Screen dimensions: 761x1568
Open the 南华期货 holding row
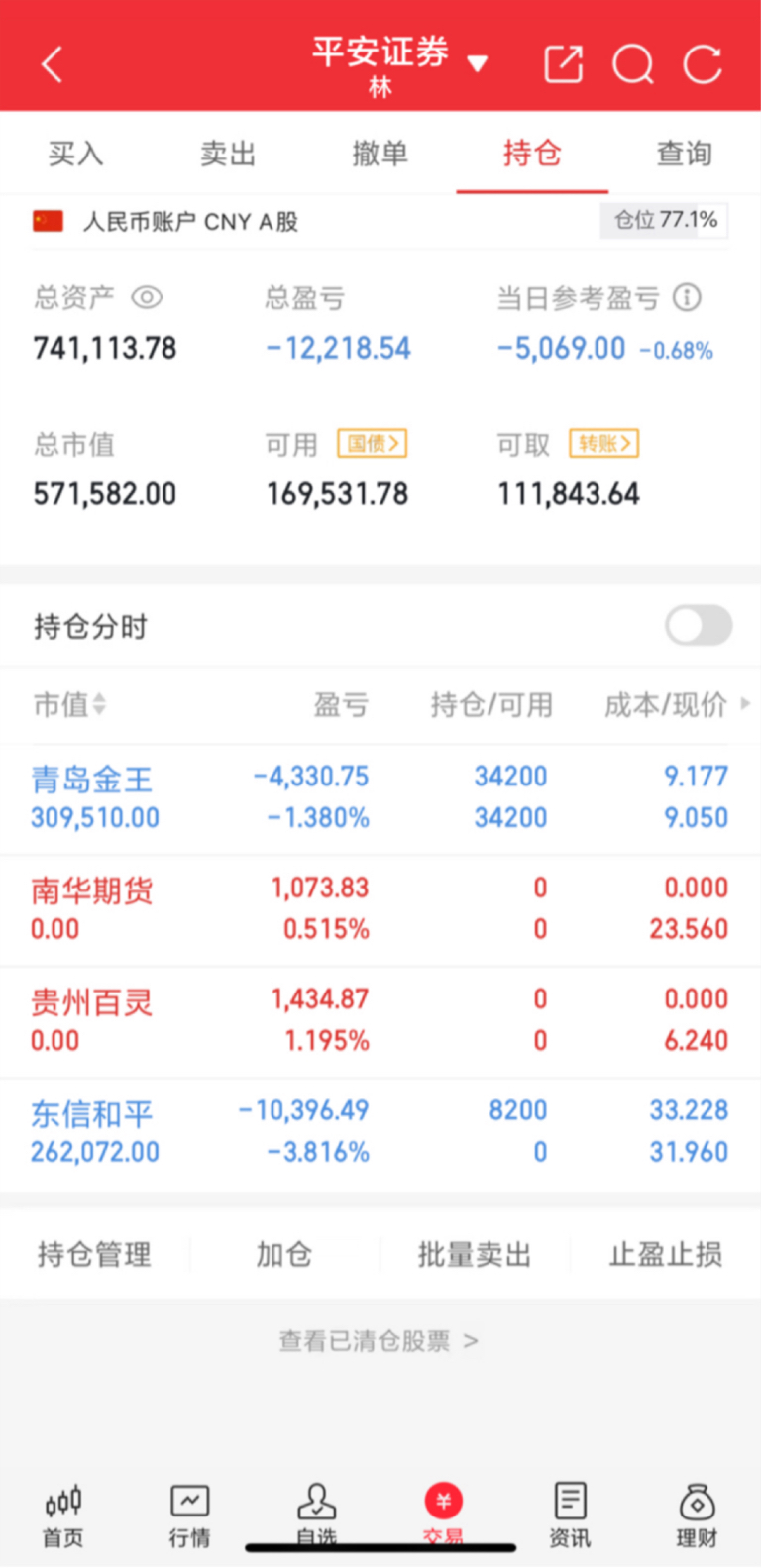(x=380, y=909)
